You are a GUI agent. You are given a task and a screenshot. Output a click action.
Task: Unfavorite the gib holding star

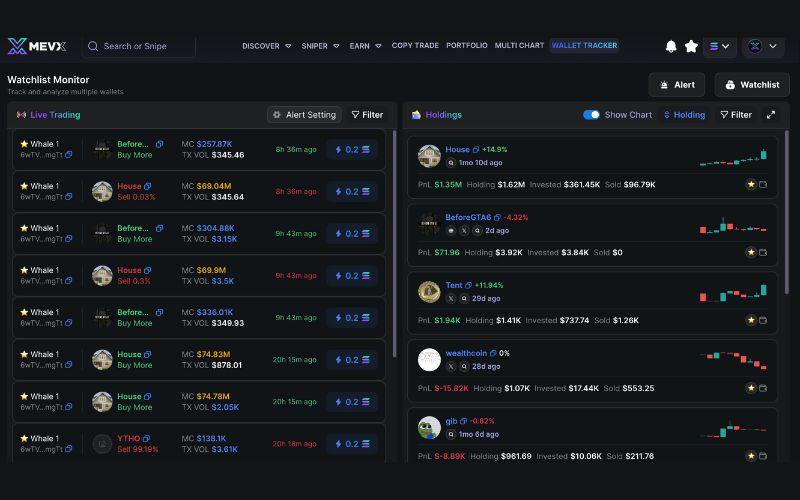(751, 456)
